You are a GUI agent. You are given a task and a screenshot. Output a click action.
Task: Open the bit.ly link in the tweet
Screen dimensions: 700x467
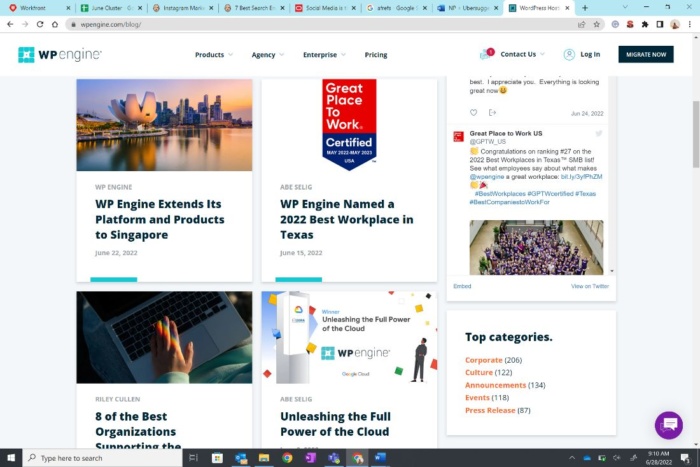pos(581,177)
